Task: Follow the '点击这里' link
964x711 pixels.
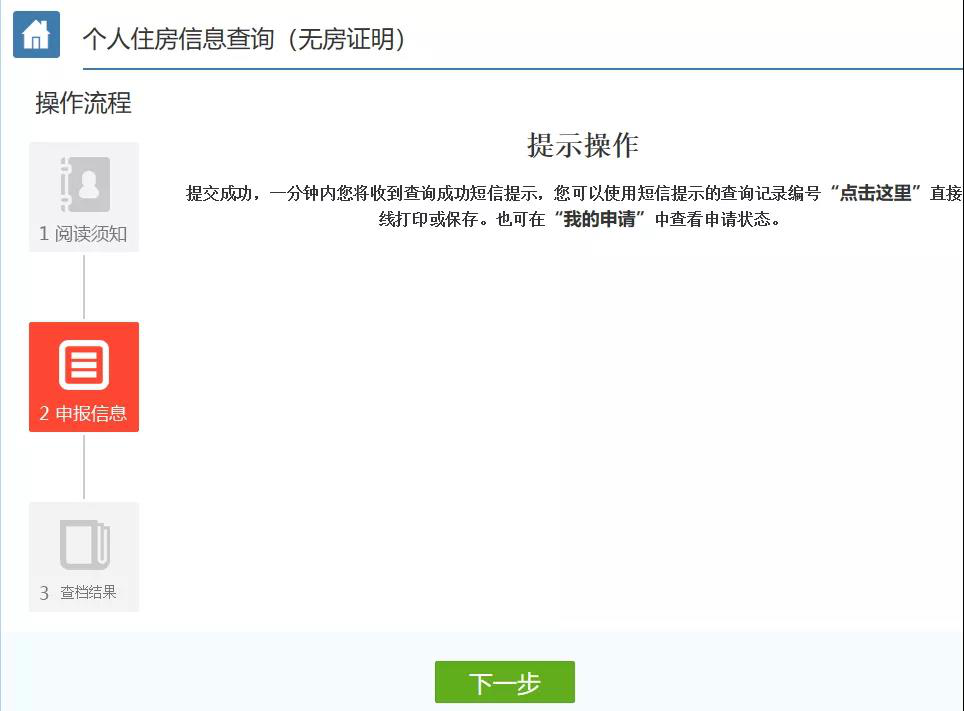Action: (875, 193)
